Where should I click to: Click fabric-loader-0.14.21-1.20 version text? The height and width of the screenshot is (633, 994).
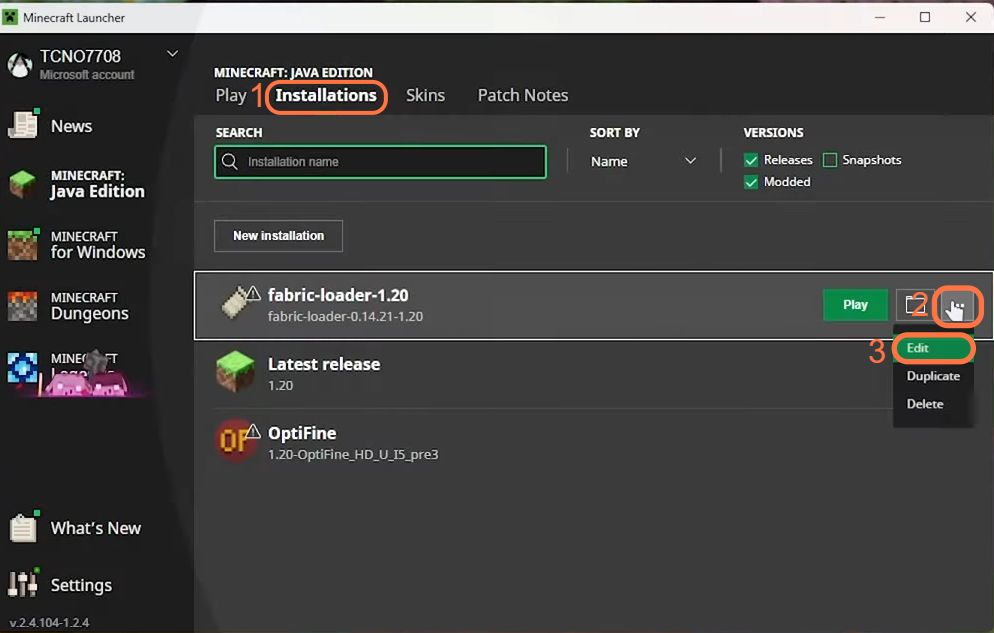point(345,316)
